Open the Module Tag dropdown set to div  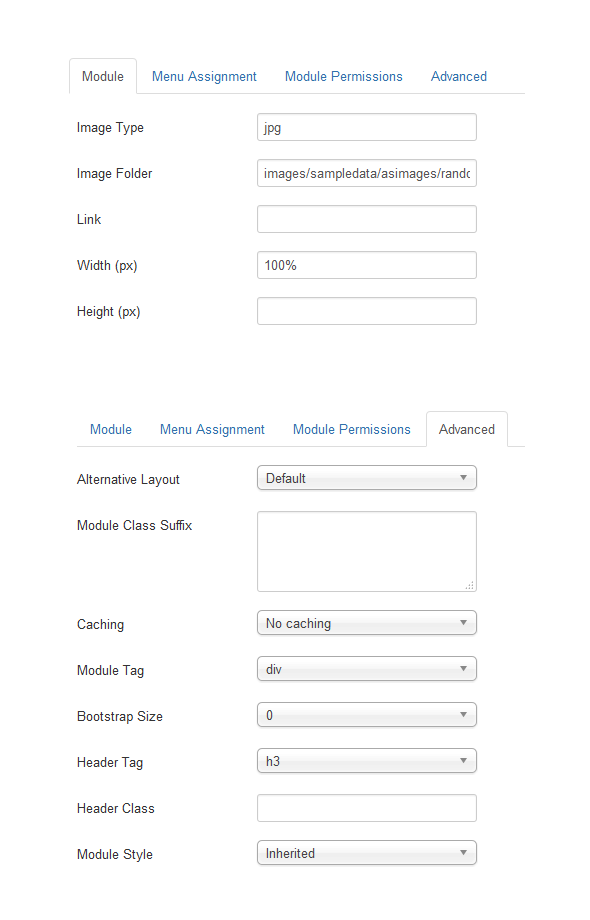[367, 669]
